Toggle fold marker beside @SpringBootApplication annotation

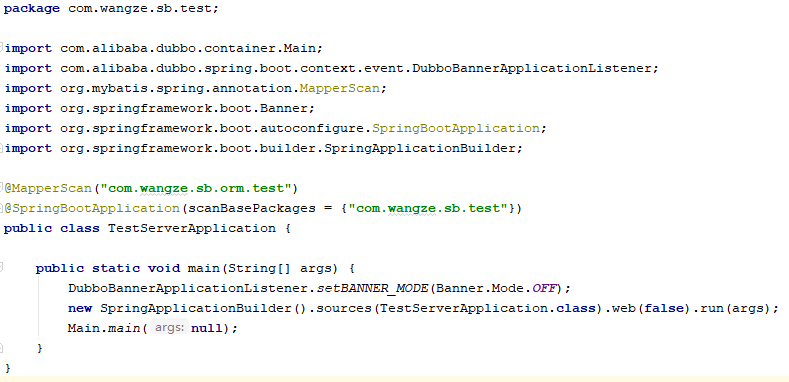click(2, 208)
